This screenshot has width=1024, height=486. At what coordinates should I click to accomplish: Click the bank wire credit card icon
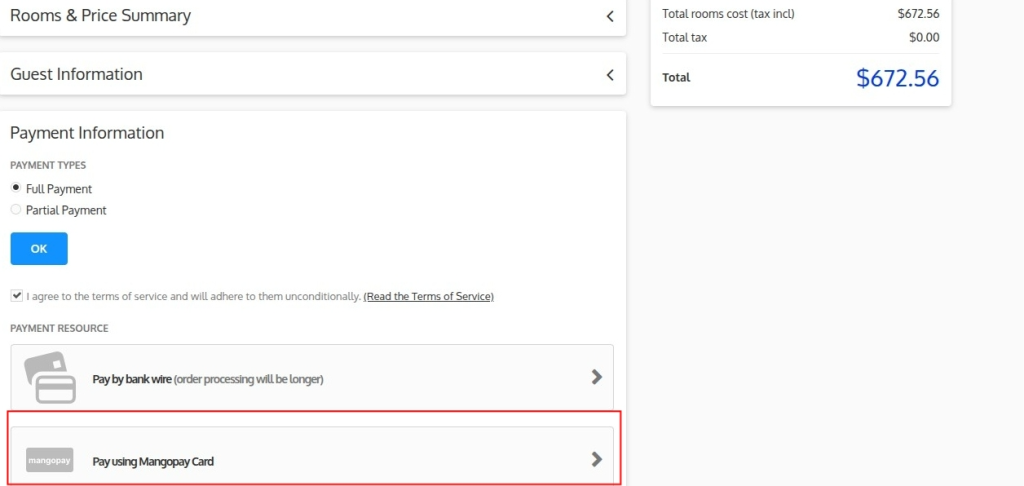pyautogui.click(x=50, y=377)
